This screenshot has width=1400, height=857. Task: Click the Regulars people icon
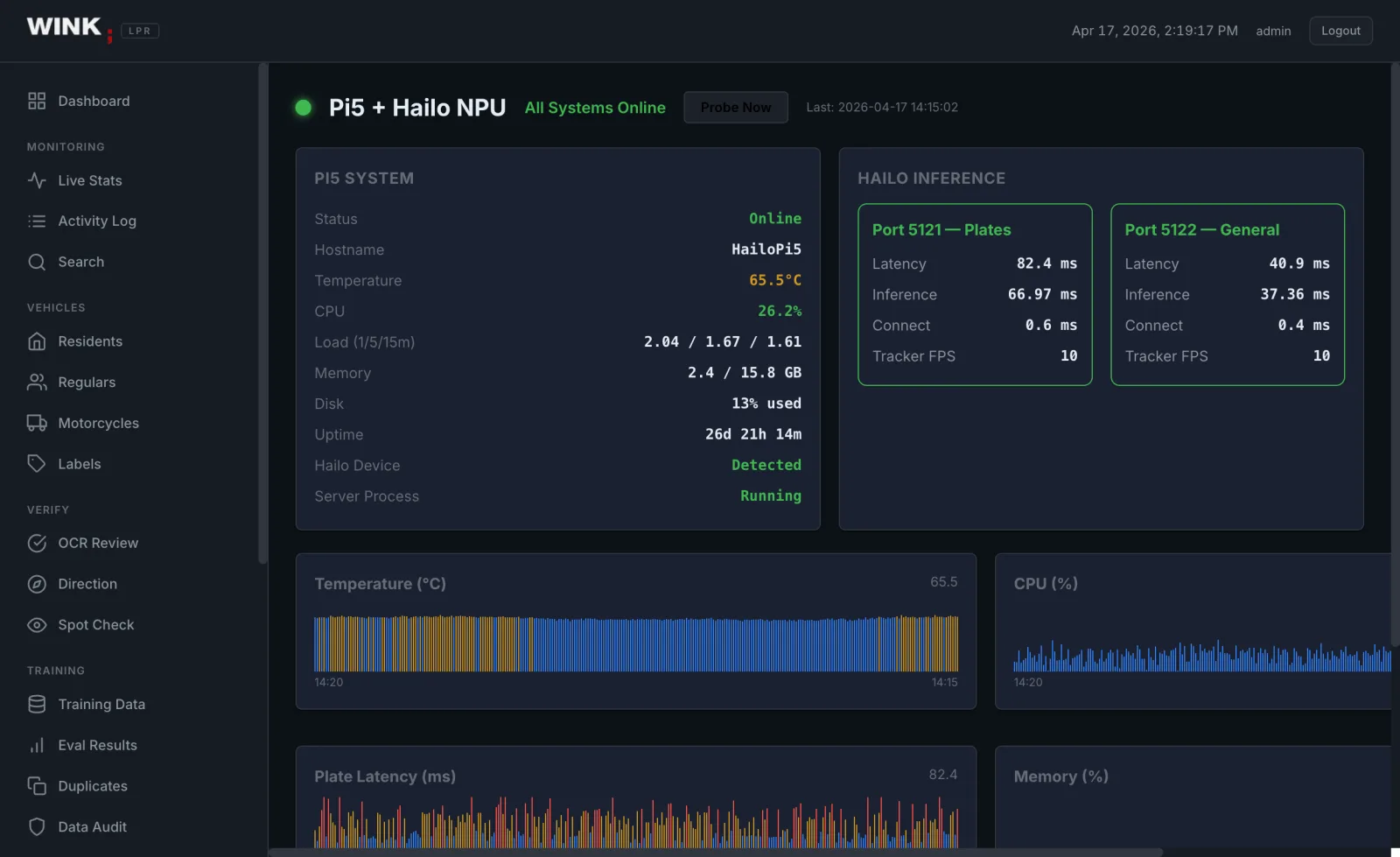[x=37, y=382]
